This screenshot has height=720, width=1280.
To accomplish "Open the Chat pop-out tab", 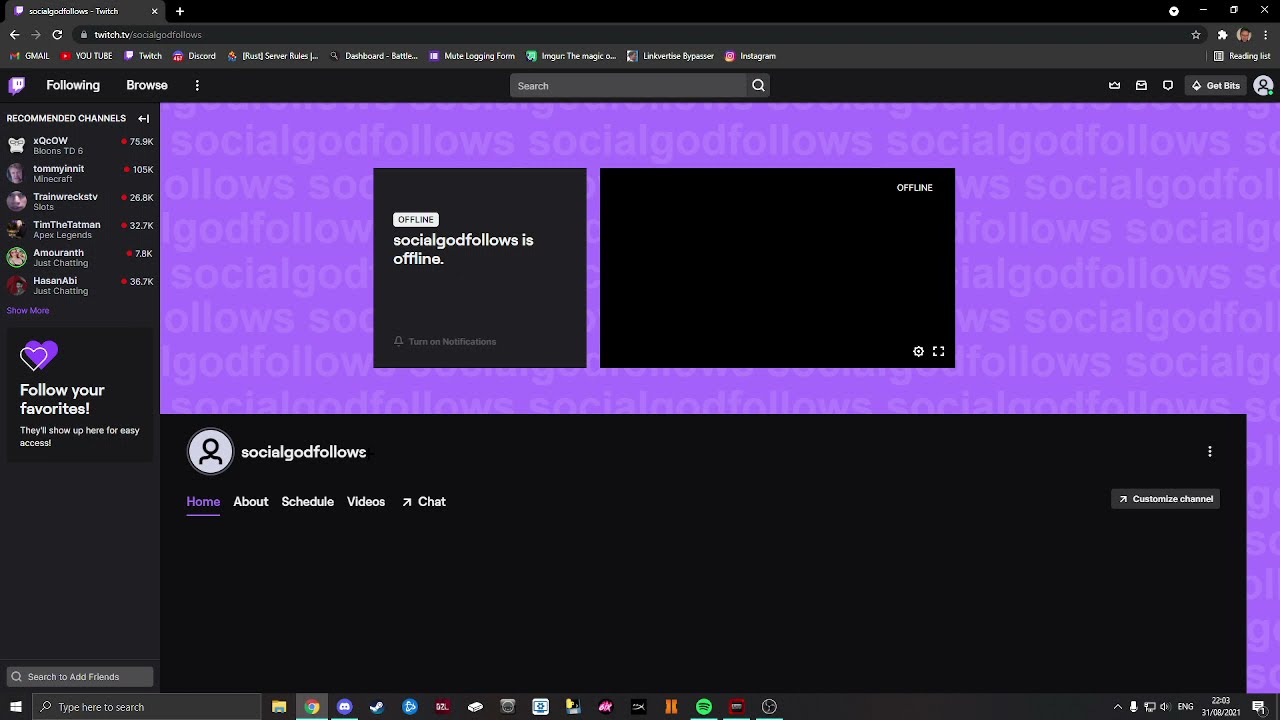I will click(424, 502).
